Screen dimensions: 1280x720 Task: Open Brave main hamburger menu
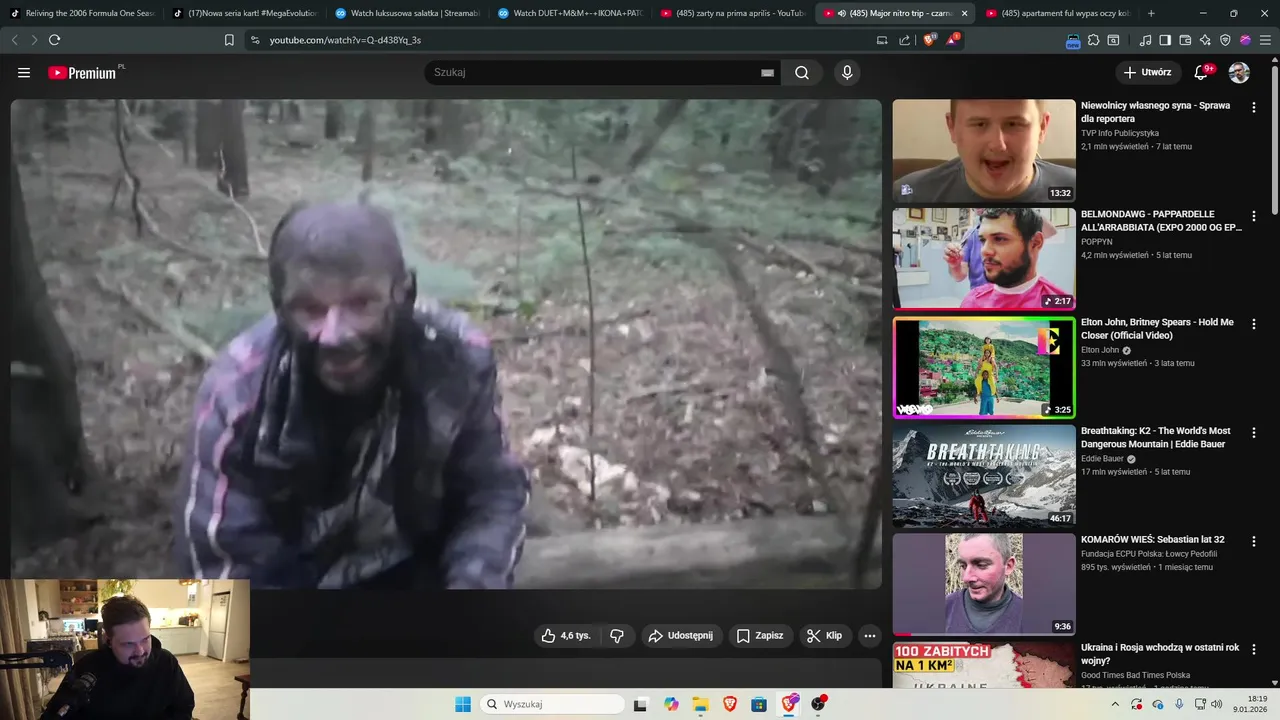tap(1265, 40)
